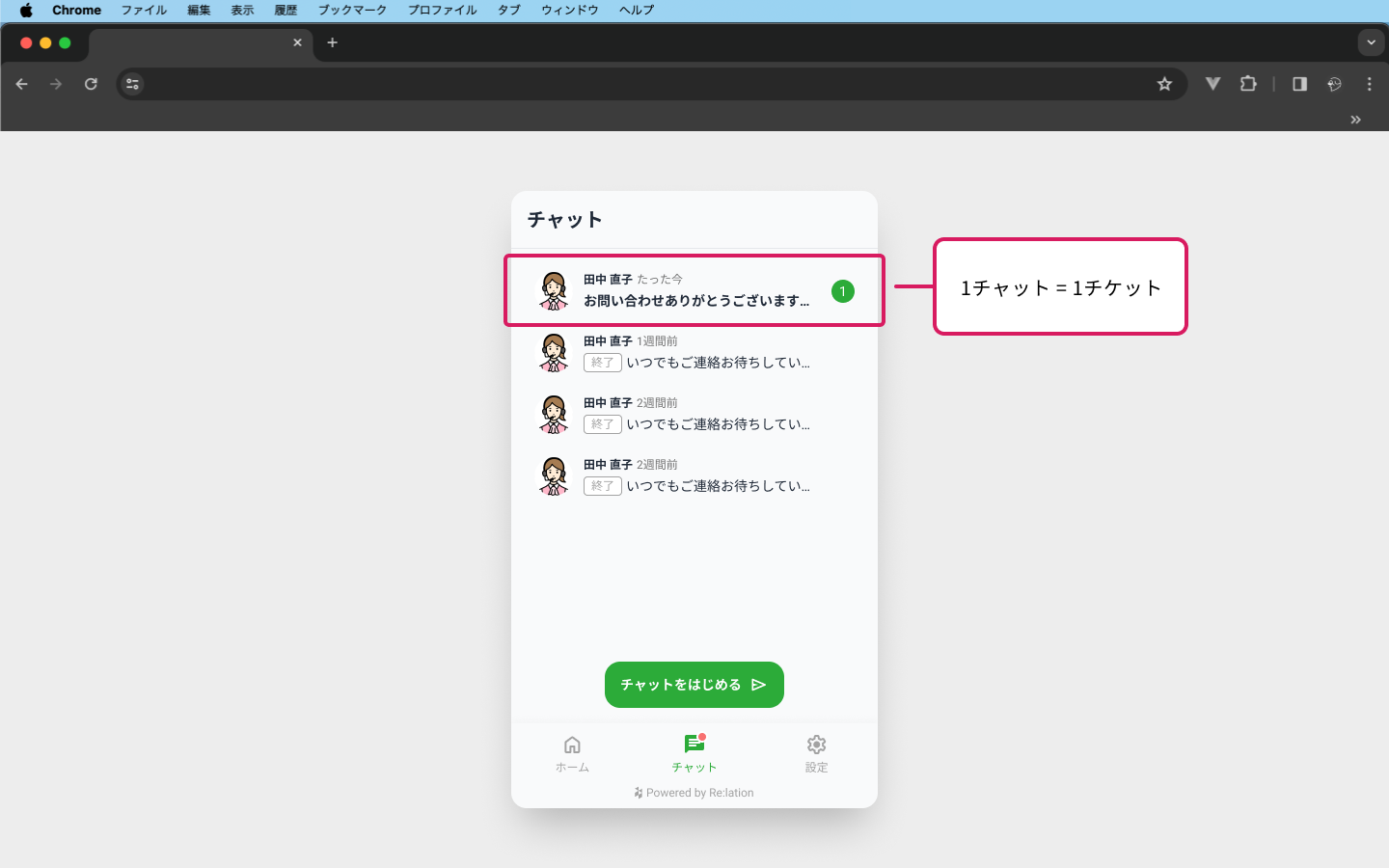Open the Home tab in chat widget

pos(572,753)
